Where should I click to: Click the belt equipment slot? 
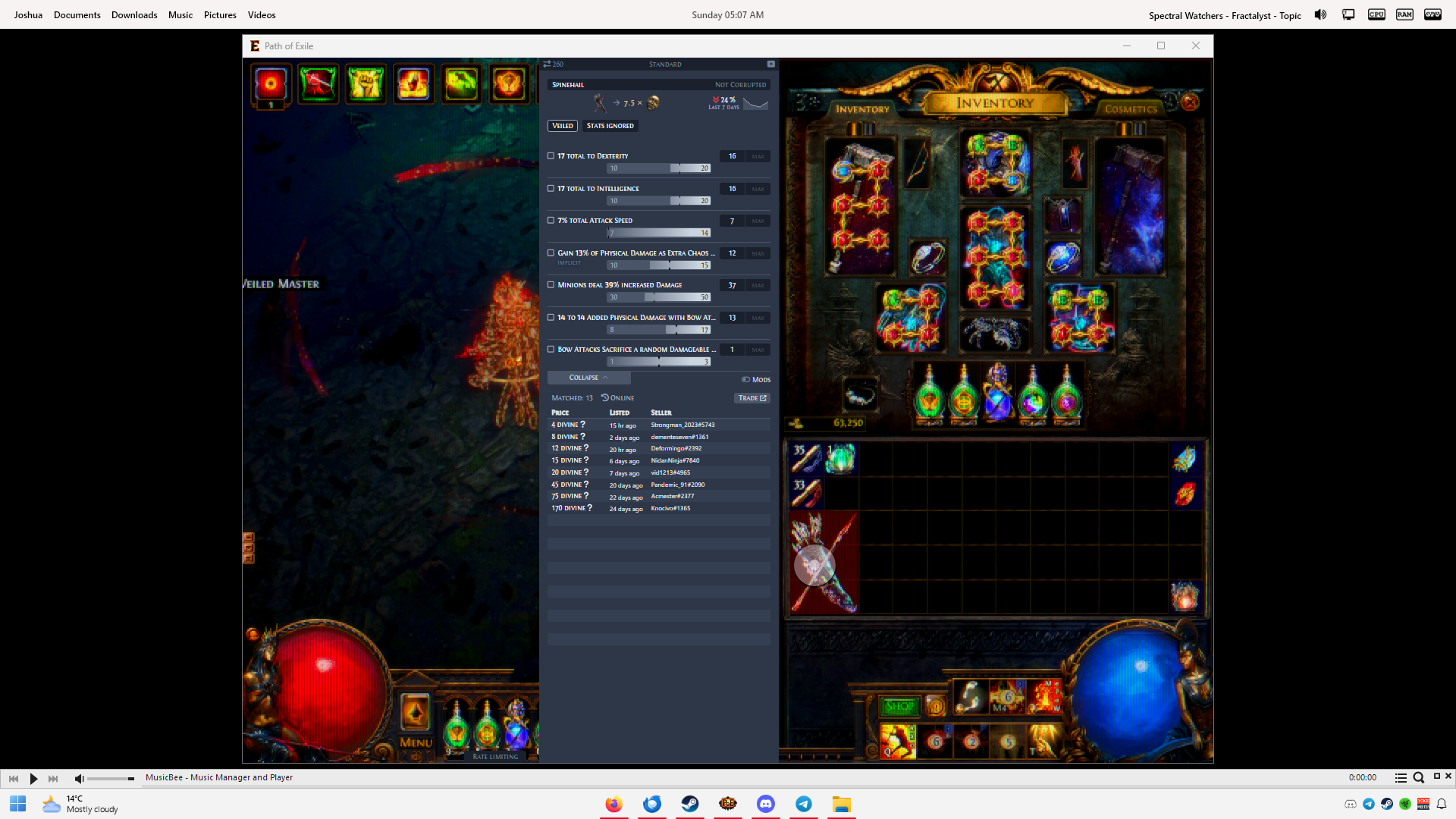(x=996, y=334)
